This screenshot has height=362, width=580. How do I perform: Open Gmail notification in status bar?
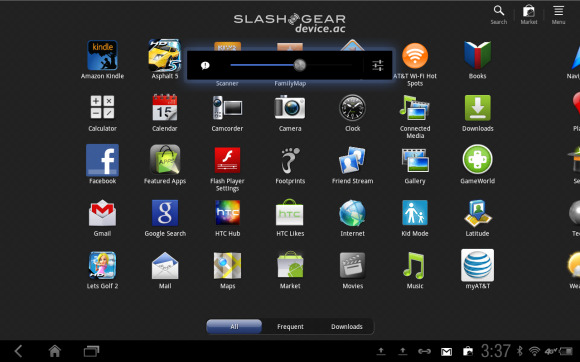tap(446, 351)
